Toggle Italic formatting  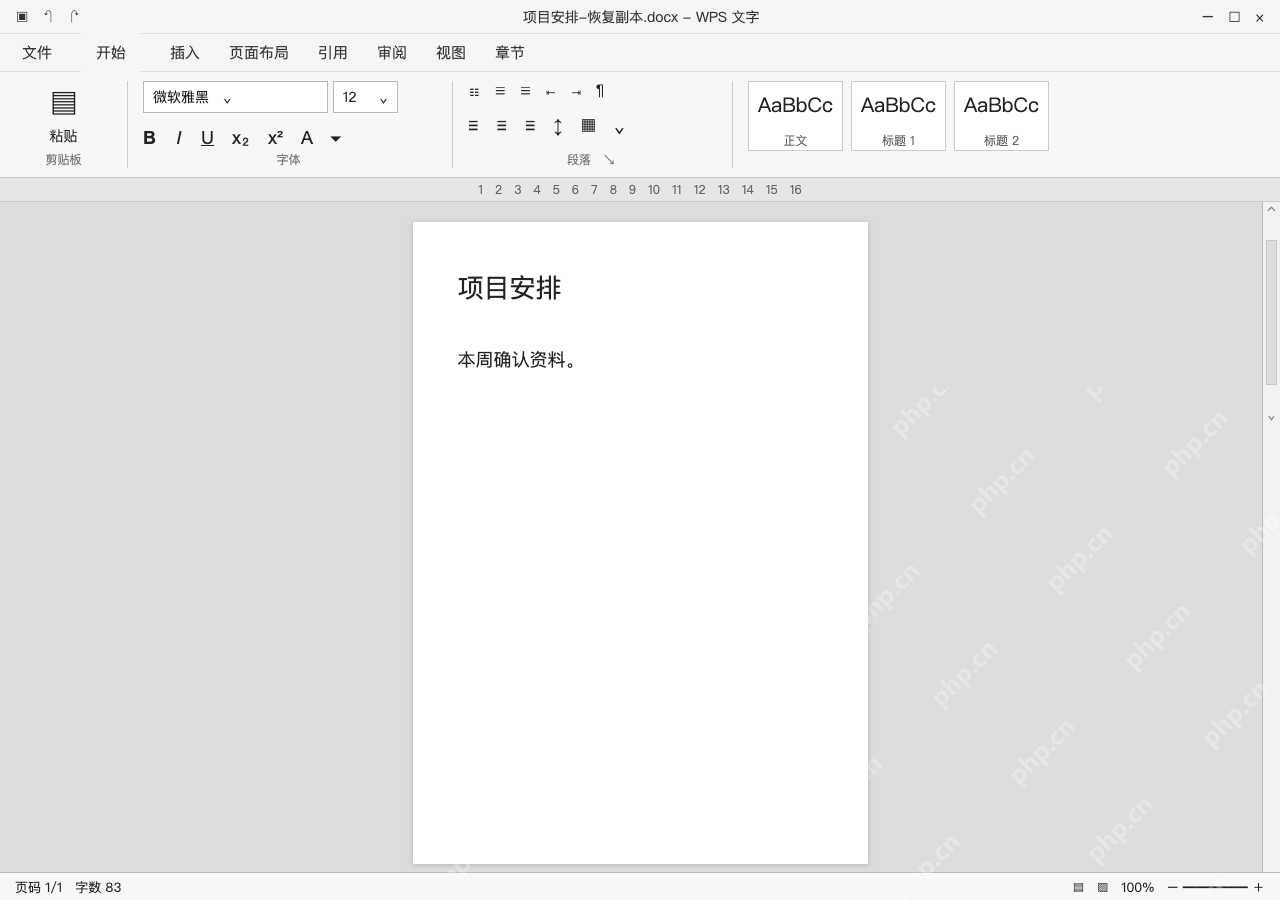click(178, 138)
